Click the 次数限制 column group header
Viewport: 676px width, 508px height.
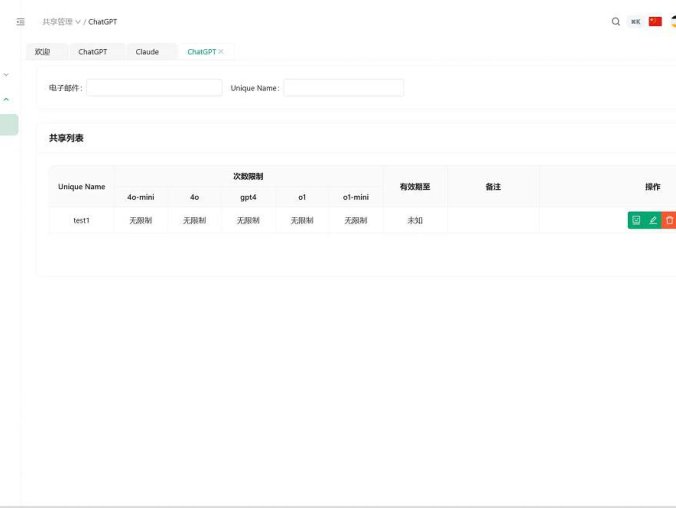point(248,176)
